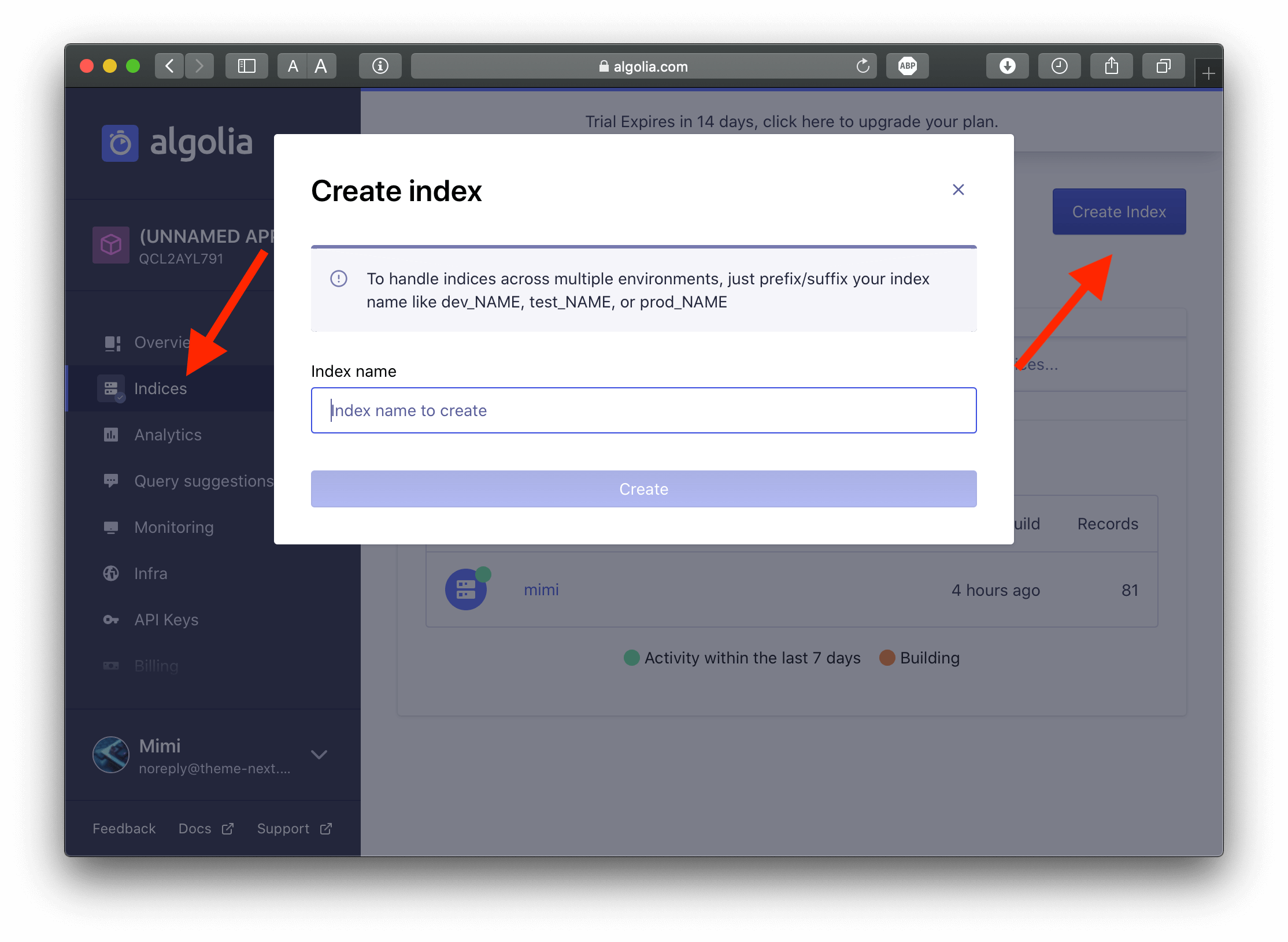
Task: Toggle the Safari sidebar
Action: pyautogui.click(x=246, y=66)
